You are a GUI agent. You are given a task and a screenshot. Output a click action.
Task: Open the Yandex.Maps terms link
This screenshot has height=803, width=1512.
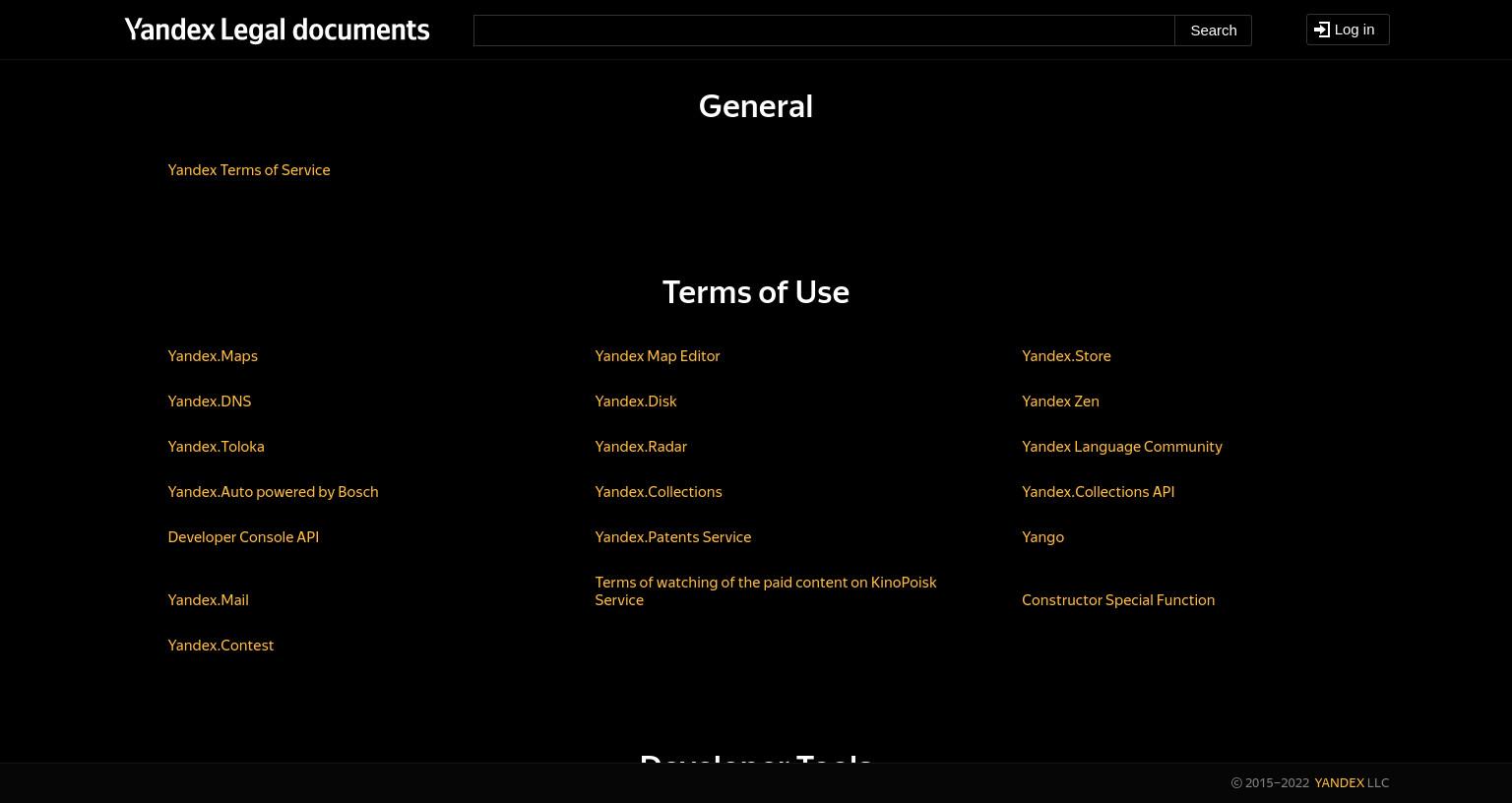(x=213, y=356)
